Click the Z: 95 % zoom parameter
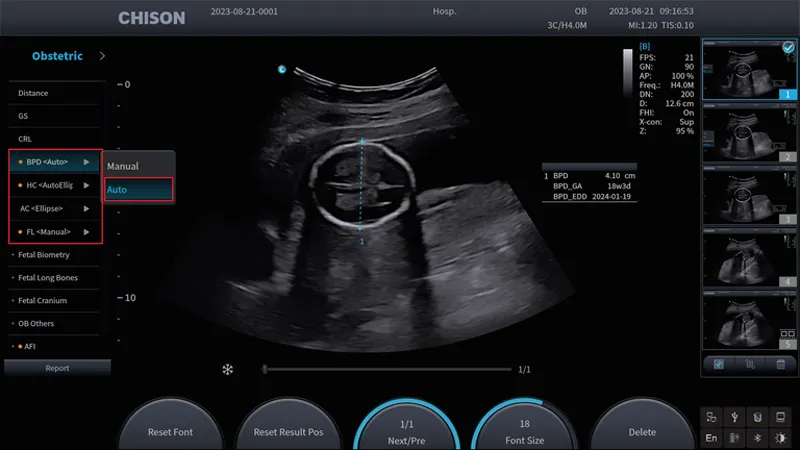 coord(666,131)
